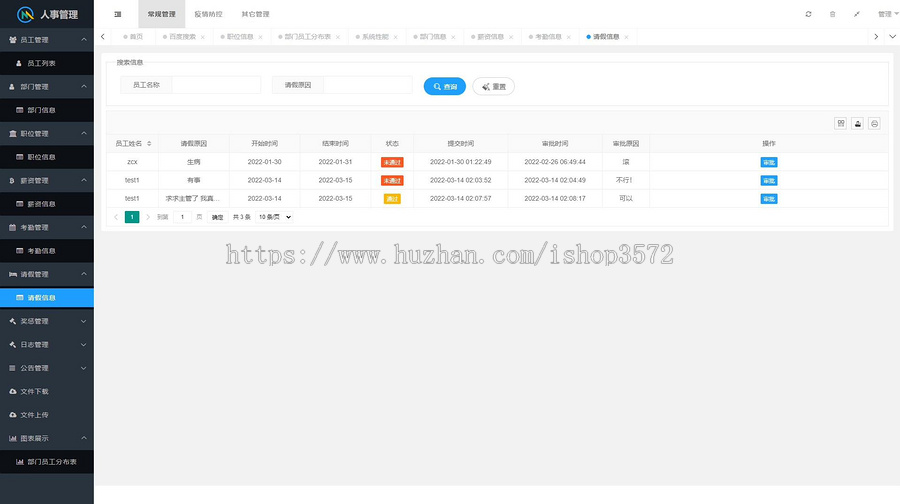Expand the 奖惩管理 sidebar group

[46, 321]
